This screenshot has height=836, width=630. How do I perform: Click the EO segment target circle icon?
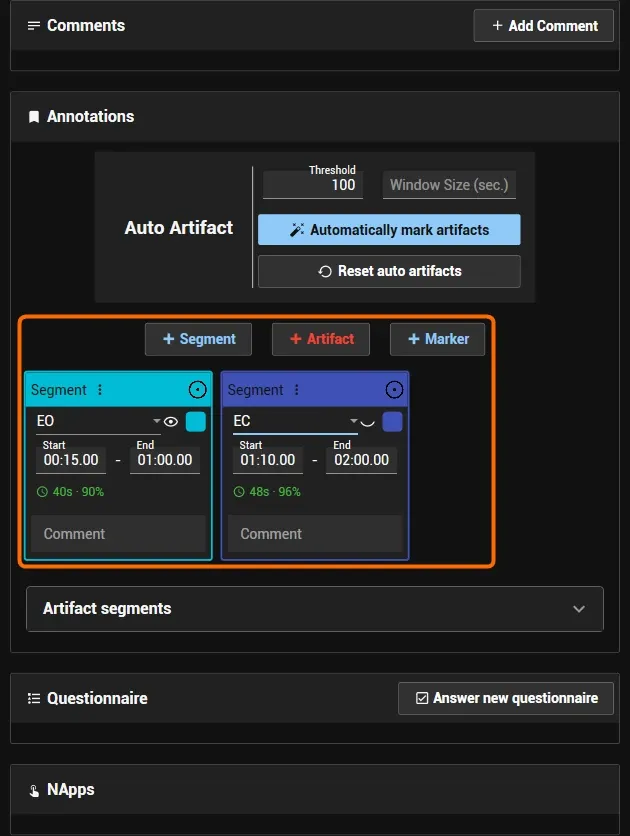198,390
